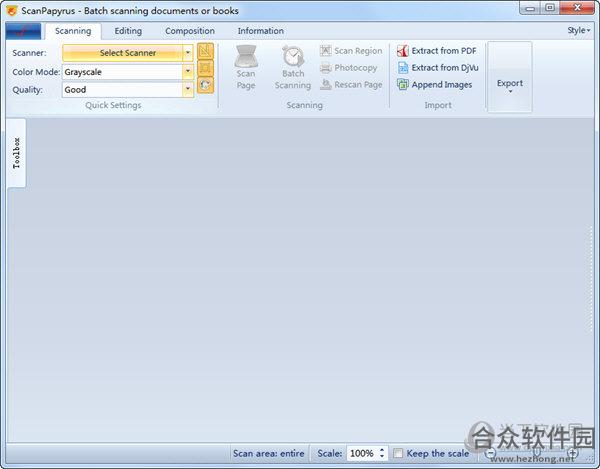Close the ScanPapyrus window

click(577, 8)
